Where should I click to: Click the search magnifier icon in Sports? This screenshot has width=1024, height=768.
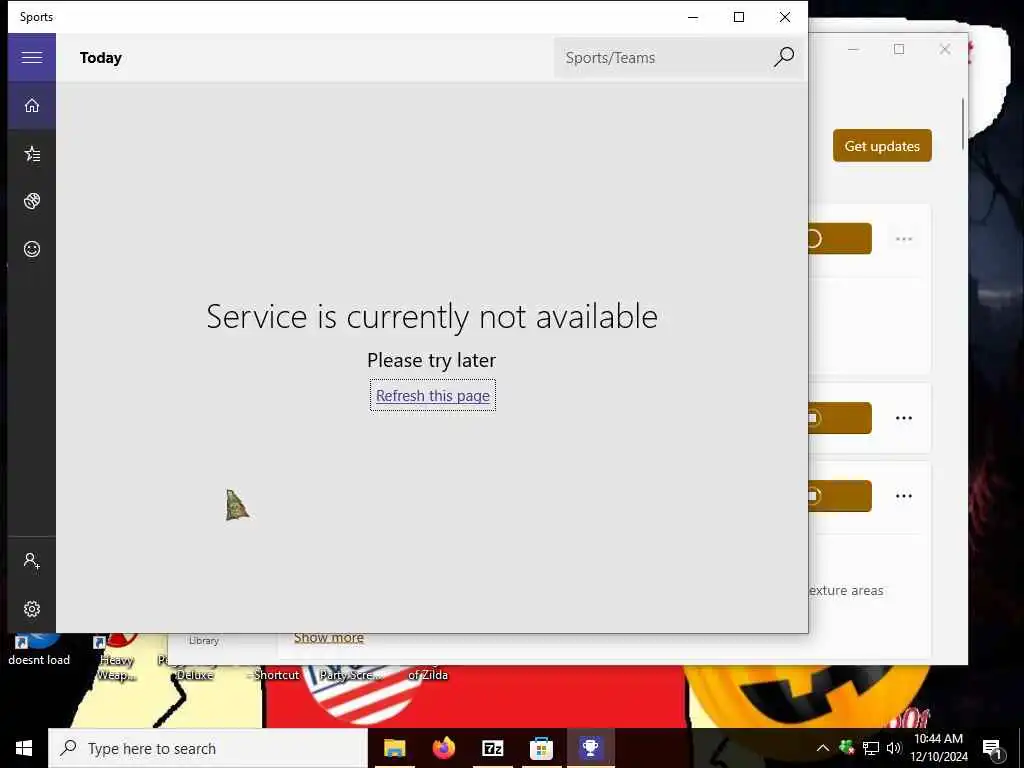pyautogui.click(x=784, y=57)
